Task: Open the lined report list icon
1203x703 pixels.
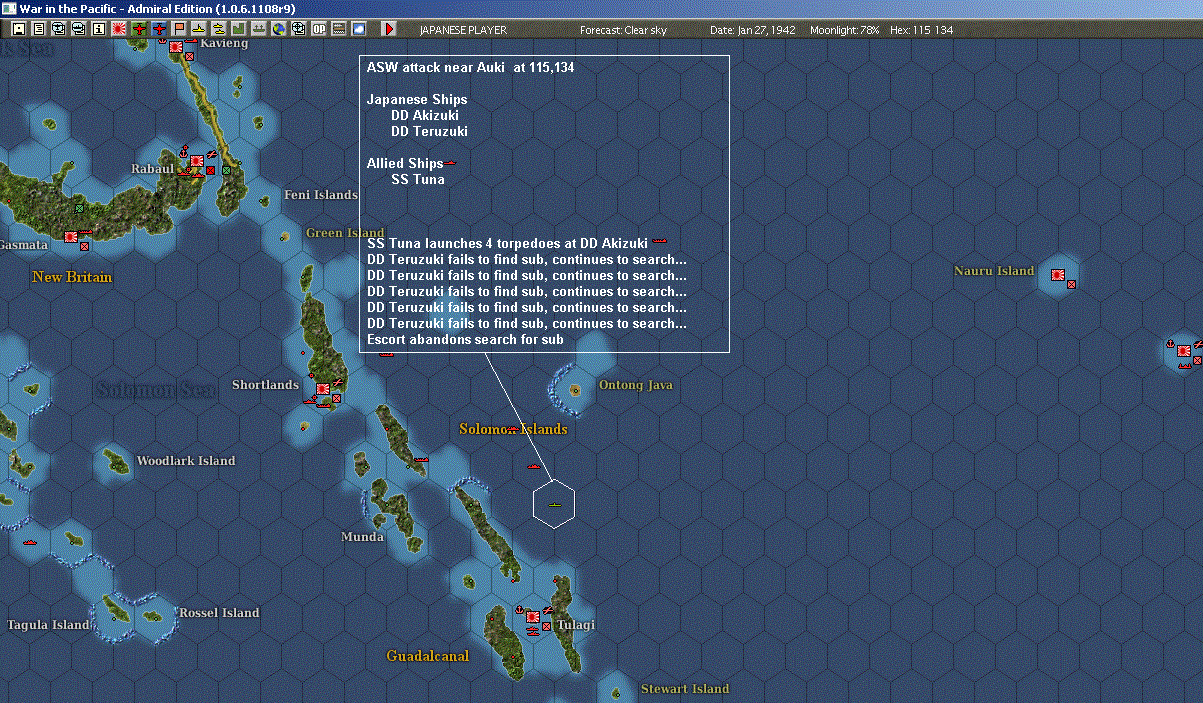Action: pyautogui.click(x=39, y=29)
